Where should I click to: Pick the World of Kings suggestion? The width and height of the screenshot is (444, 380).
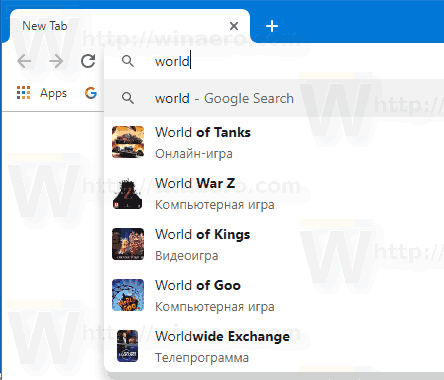tap(274, 244)
